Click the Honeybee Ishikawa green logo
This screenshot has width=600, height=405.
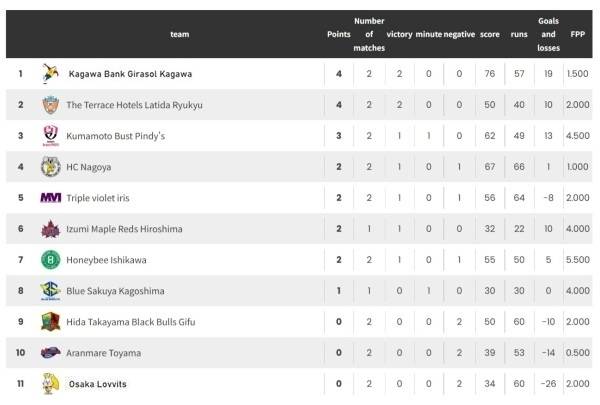click(x=50, y=260)
